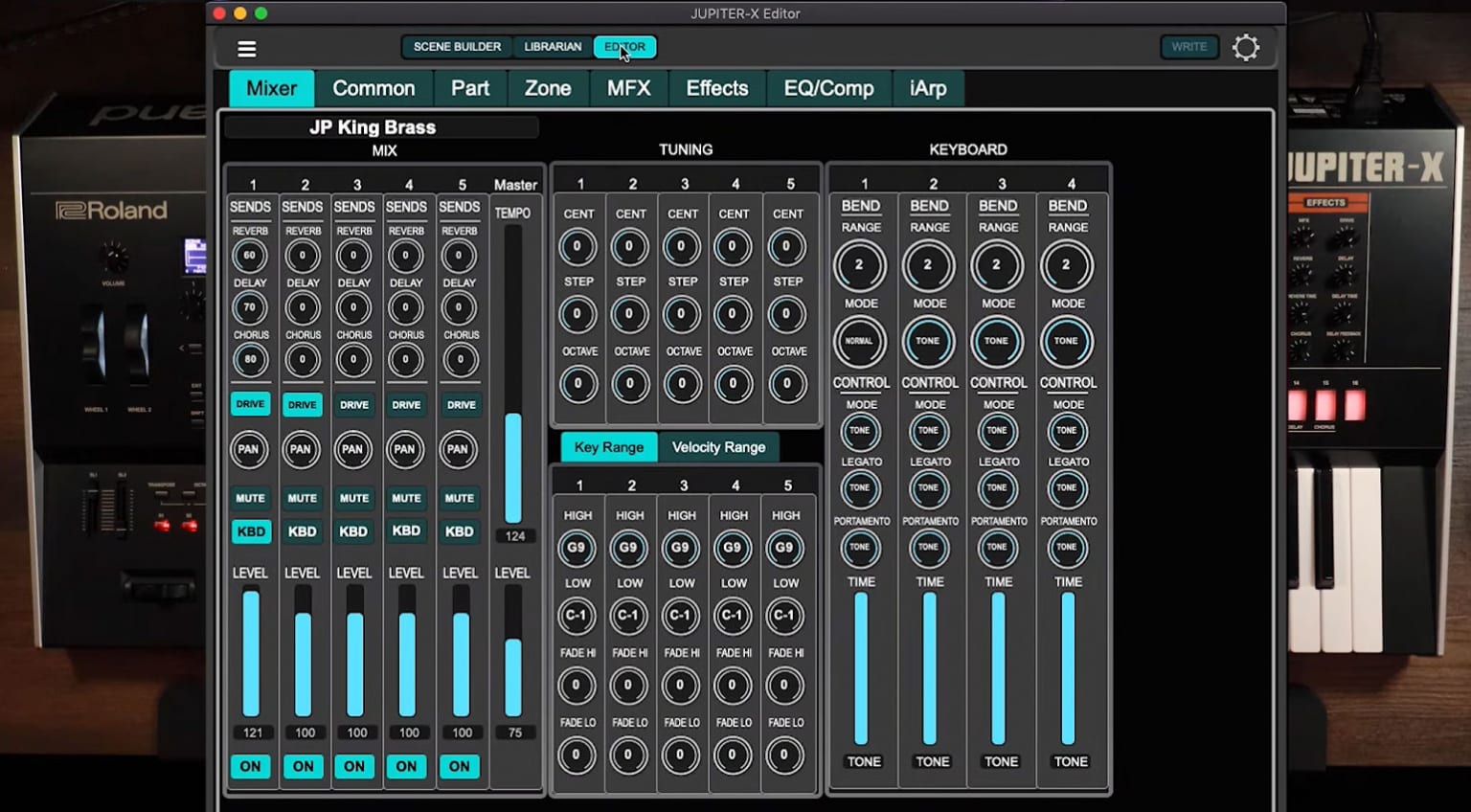The height and width of the screenshot is (812, 1471).
Task: Adjust the Octave knob for tuning channel 5
Action: pyautogui.click(x=787, y=384)
